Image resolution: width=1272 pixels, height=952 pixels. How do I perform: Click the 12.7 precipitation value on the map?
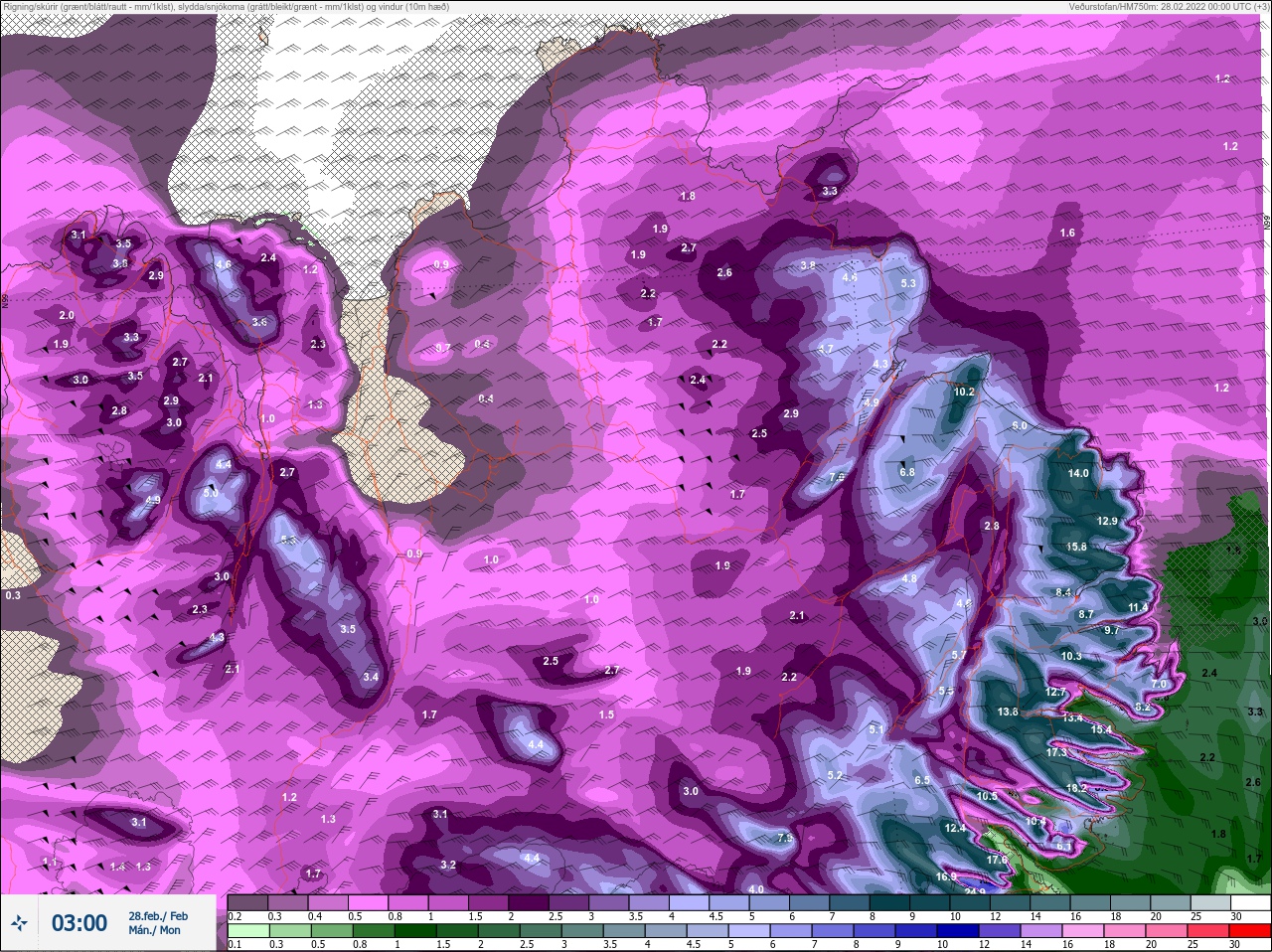1055,691
